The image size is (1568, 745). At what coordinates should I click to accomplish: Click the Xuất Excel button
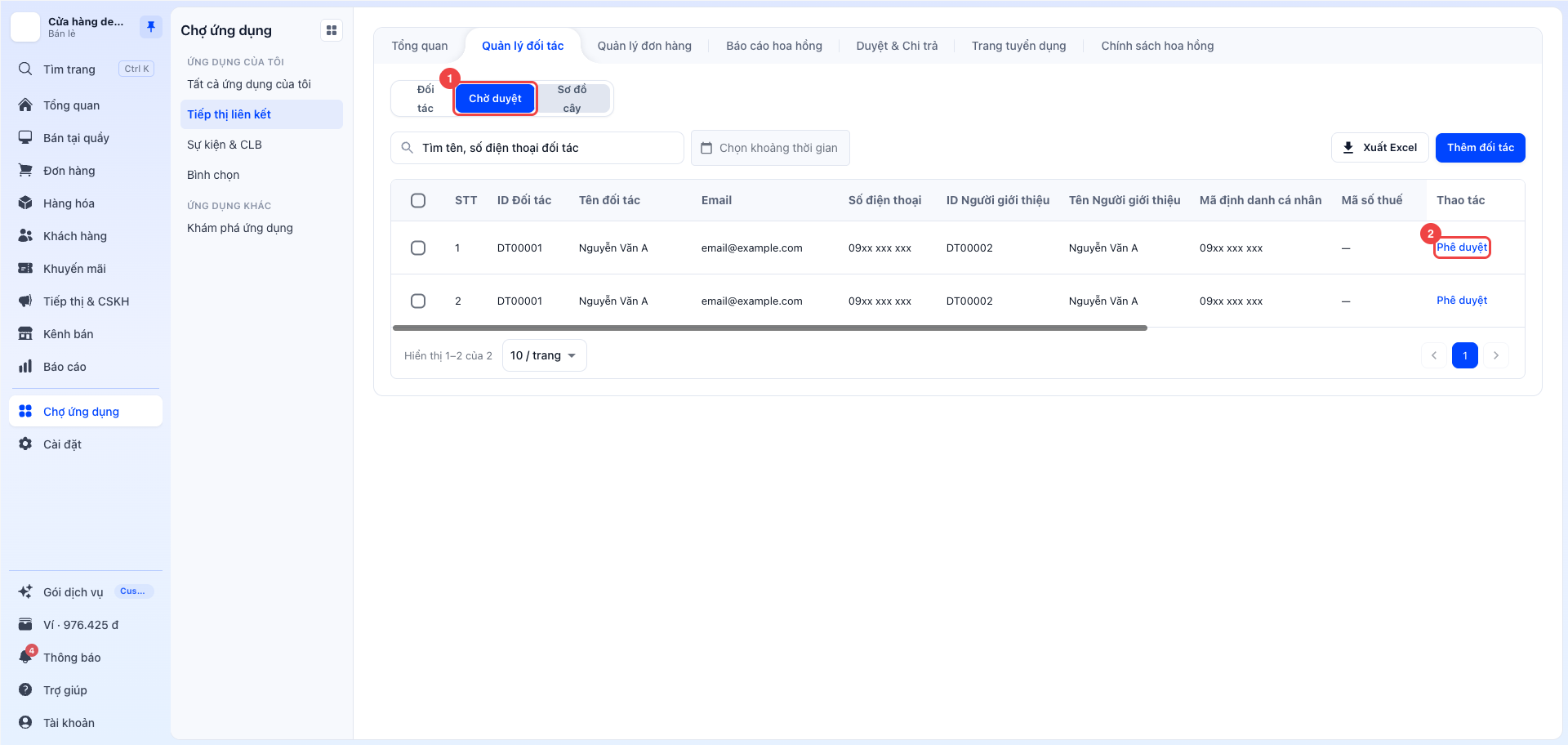pyautogui.click(x=1380, y=148)
